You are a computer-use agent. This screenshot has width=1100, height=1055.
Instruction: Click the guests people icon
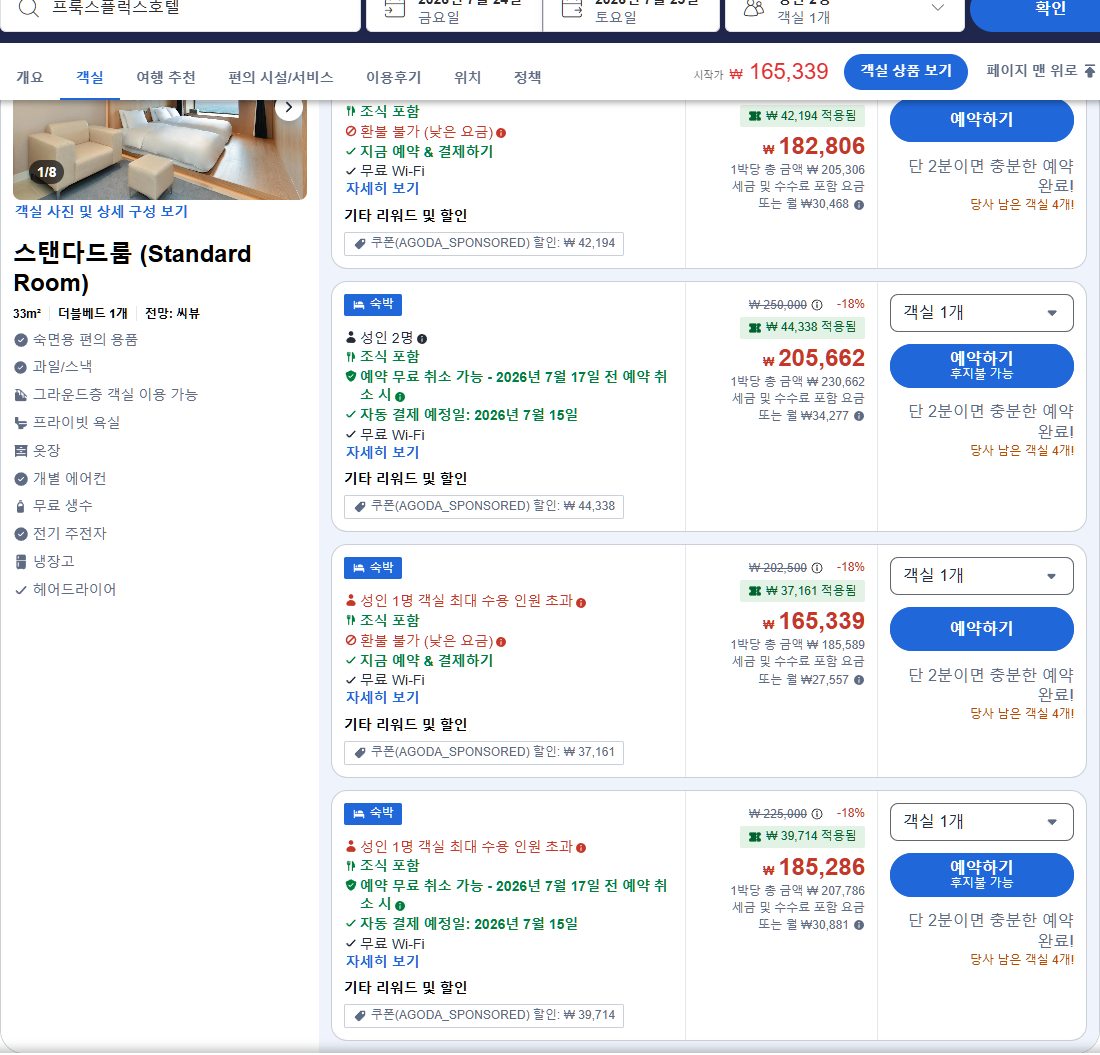pyautogui.click(x=754, y=8)
